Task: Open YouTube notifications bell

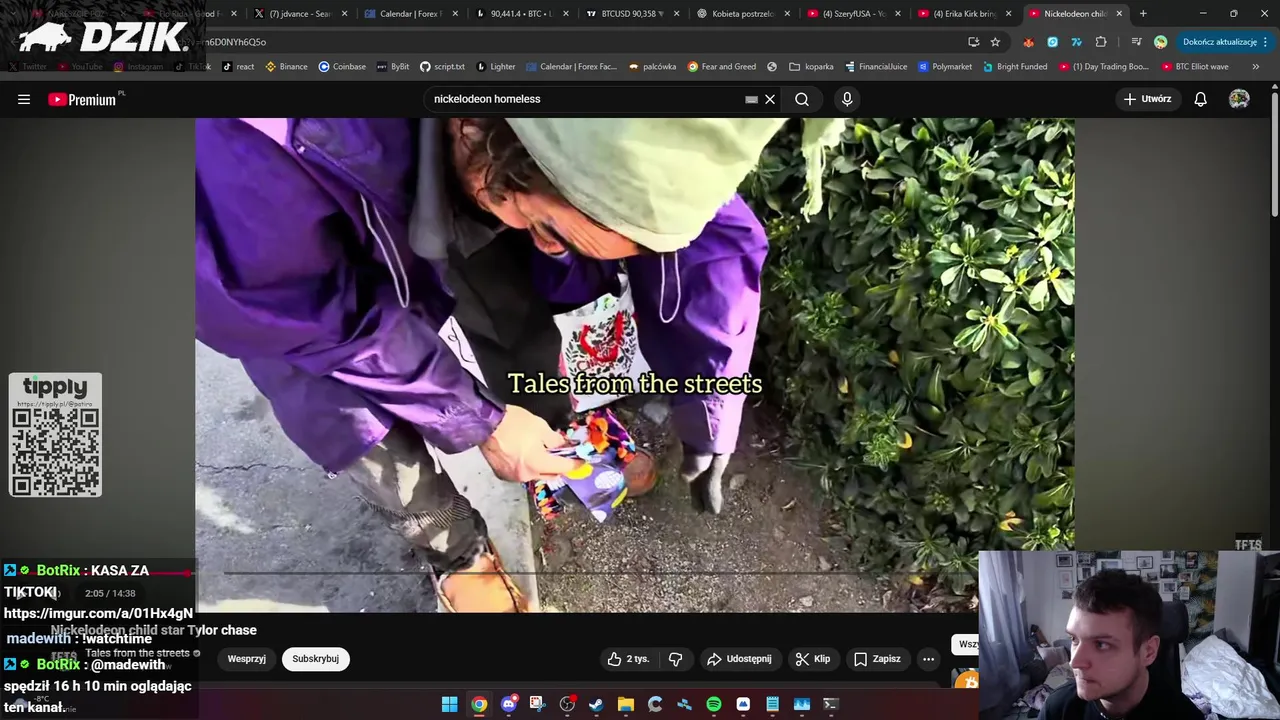Action: coord(1201,99)
